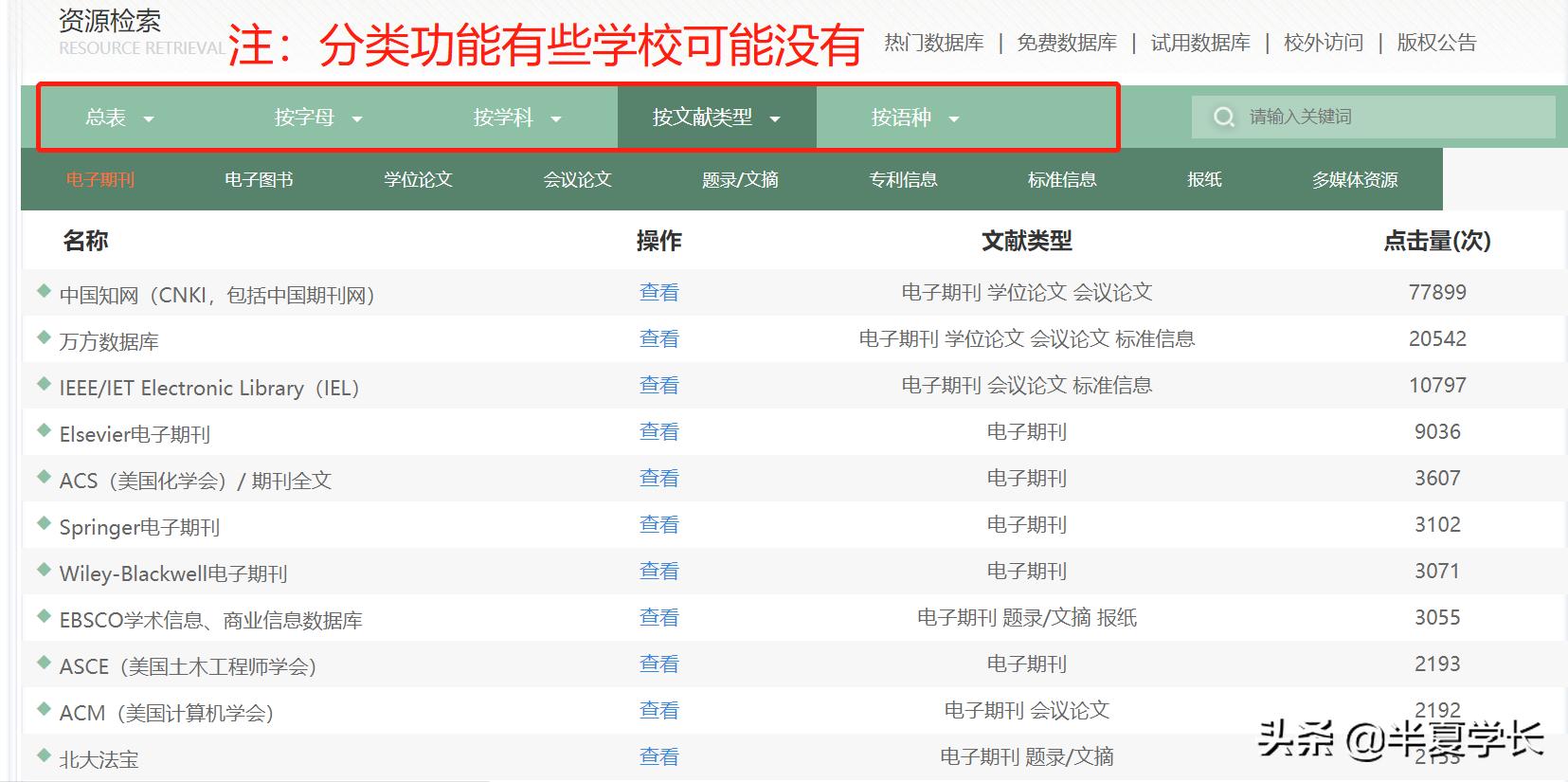
Task: Click 查看 for IEEE/IET Electronic Library
Action: [659, 386]
